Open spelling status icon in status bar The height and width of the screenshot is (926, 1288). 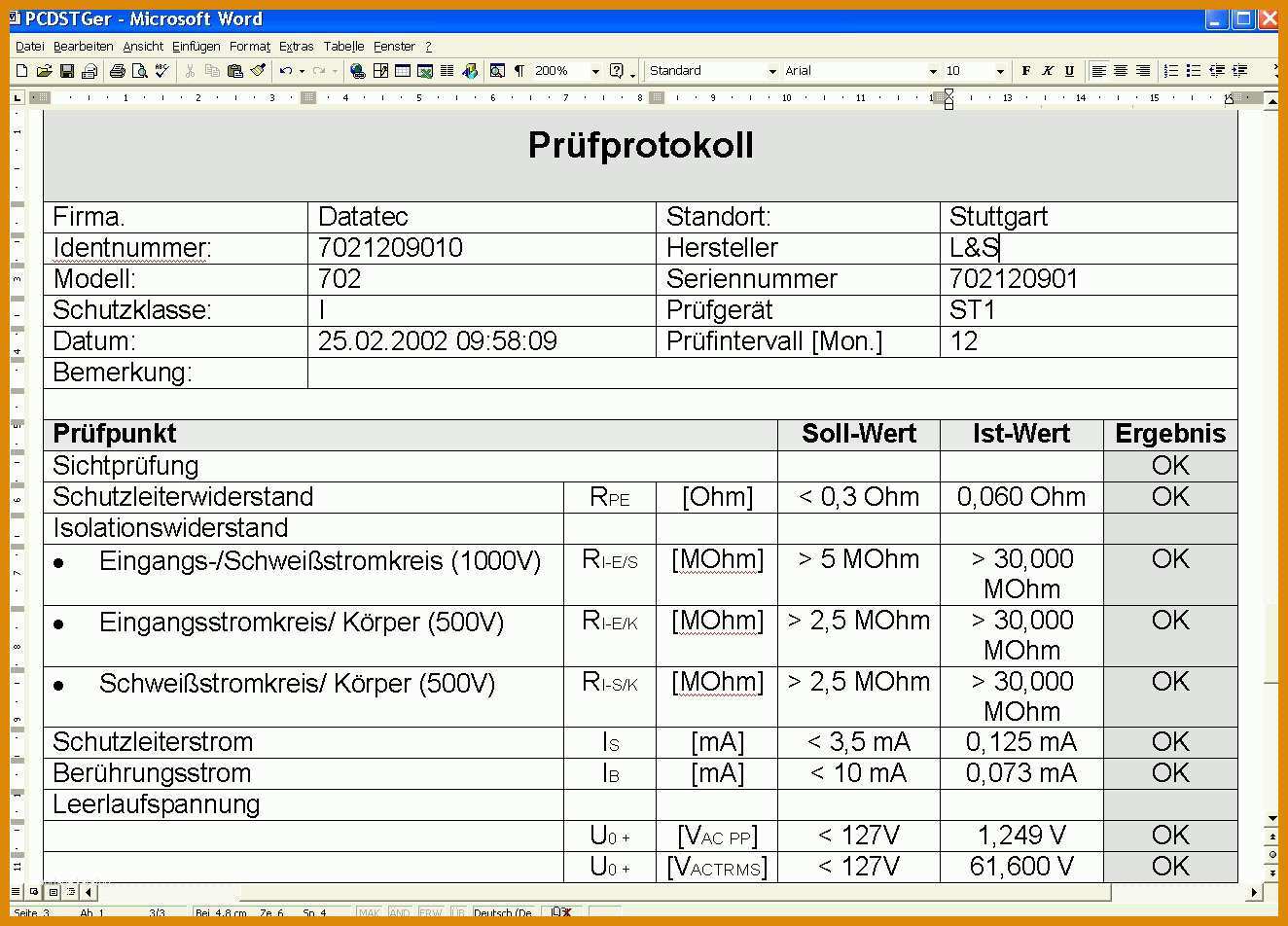pos(561,913)
